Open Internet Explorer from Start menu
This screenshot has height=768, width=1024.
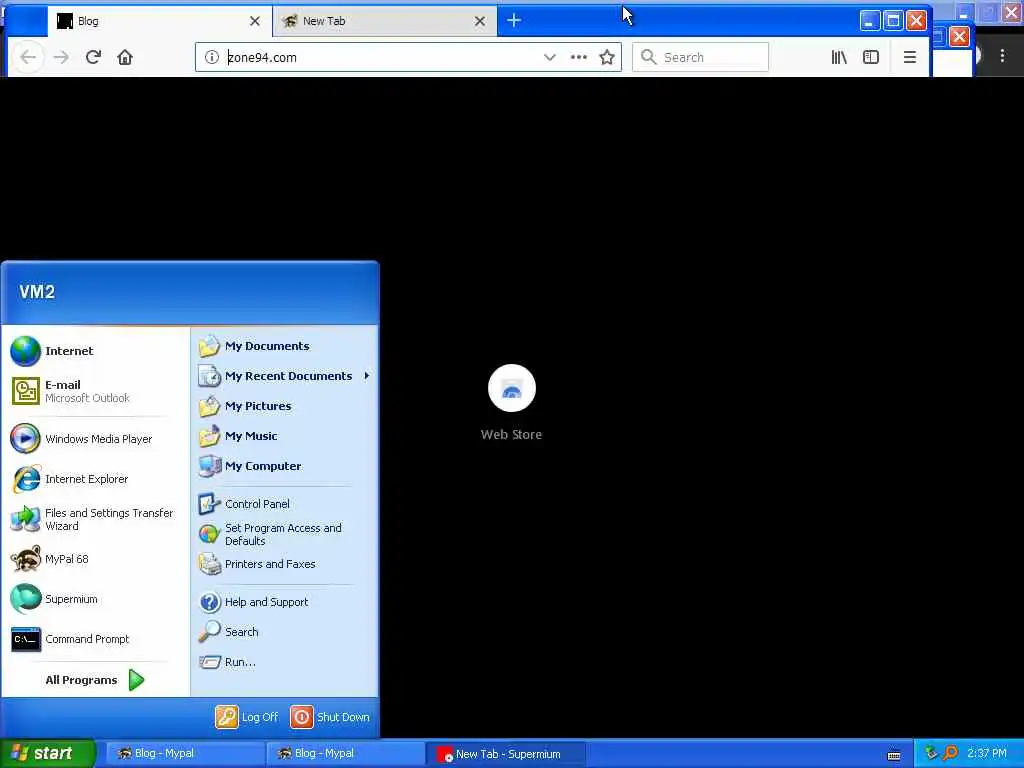coord(95,479)
